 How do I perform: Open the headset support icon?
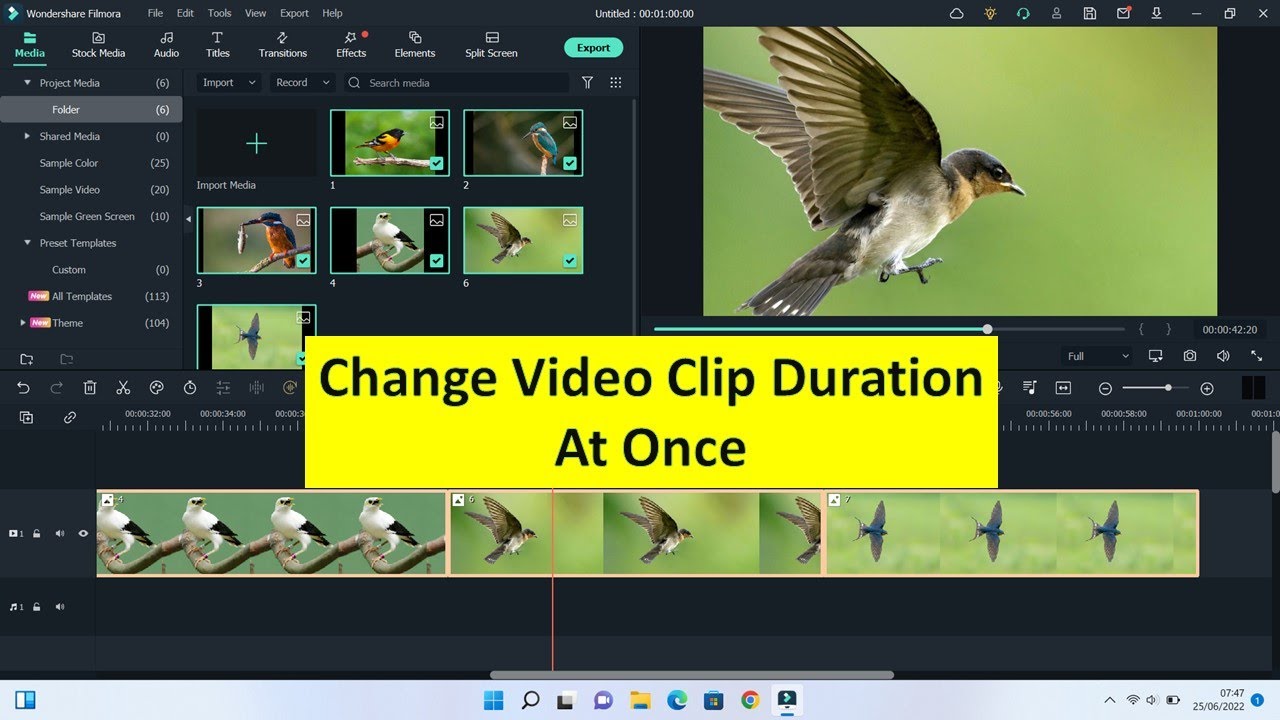coord(1023,14)
